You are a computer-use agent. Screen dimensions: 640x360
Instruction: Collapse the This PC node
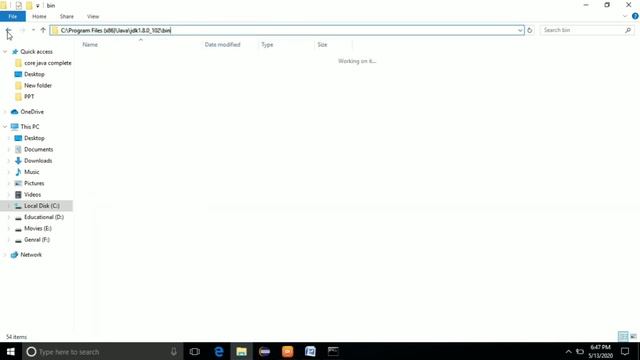pos(5,127)
